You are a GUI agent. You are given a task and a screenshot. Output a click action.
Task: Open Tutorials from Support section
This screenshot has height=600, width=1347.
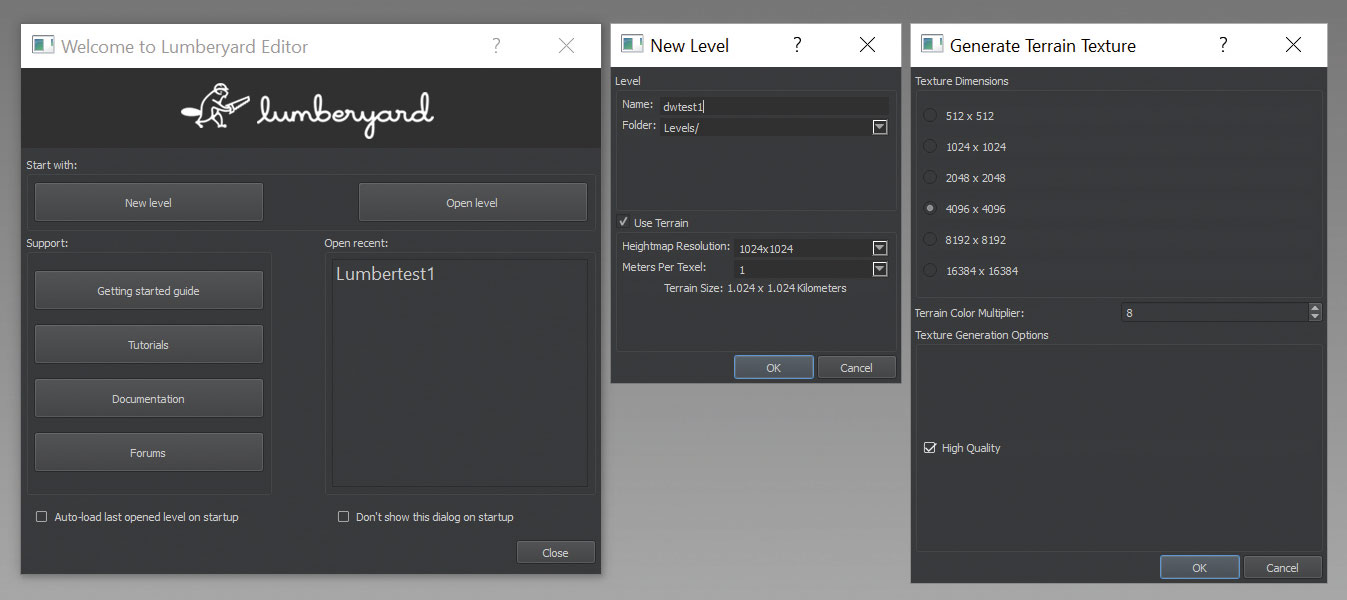pyautogui.click(x=149, y=344)
